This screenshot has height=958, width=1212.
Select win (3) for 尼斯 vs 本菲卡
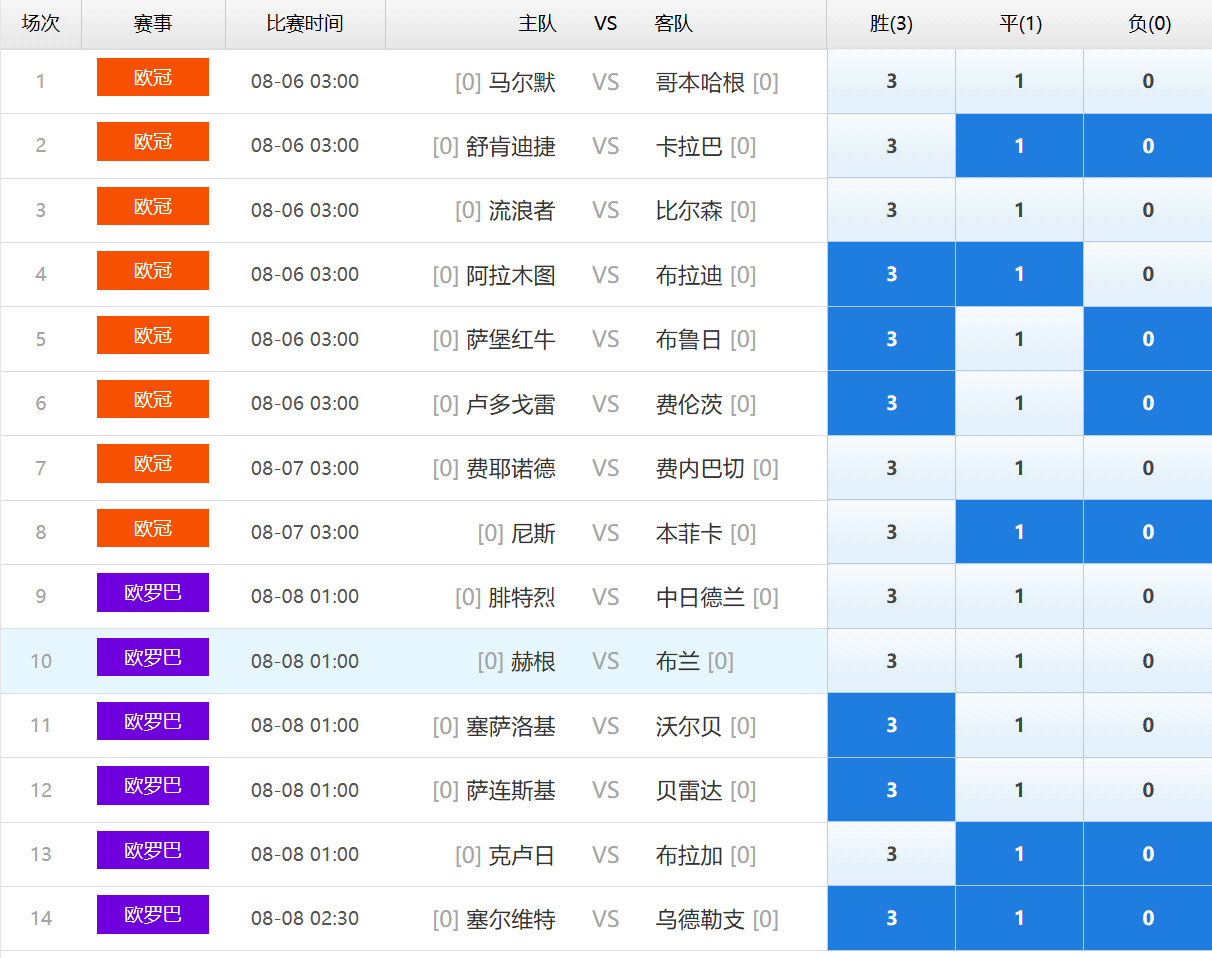coord(891,532)
